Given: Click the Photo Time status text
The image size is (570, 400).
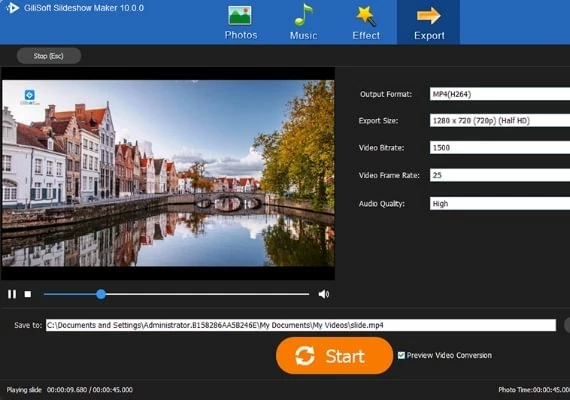Looking at the screenshot, I should pos(534,390).
